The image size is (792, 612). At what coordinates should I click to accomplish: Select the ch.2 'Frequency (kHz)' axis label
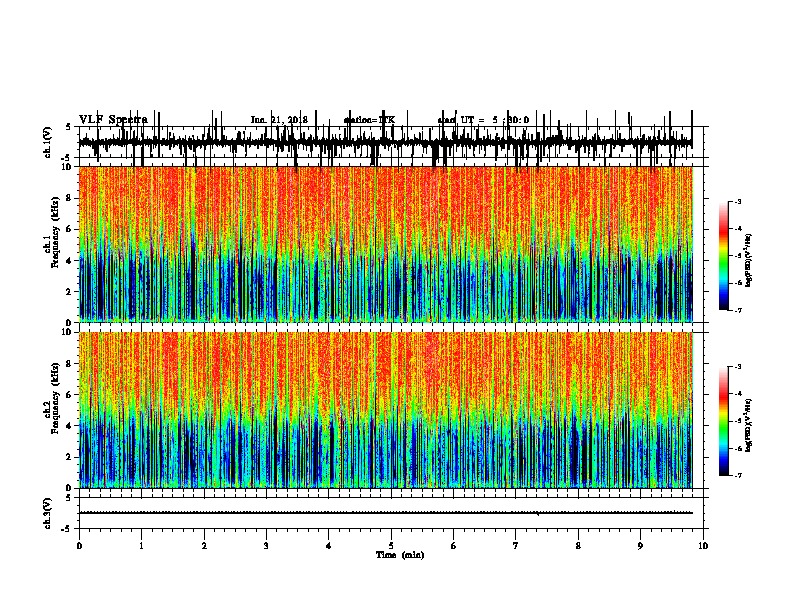(55, 398)
